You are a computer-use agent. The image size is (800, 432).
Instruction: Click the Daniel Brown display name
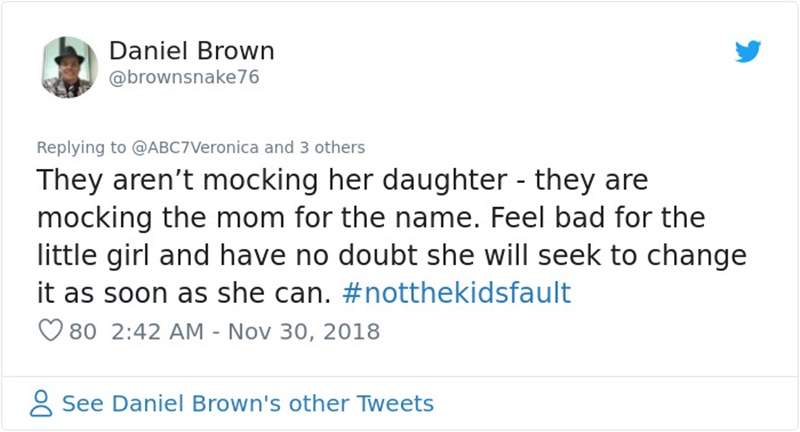pyautogui.click(x=190, y=51)
